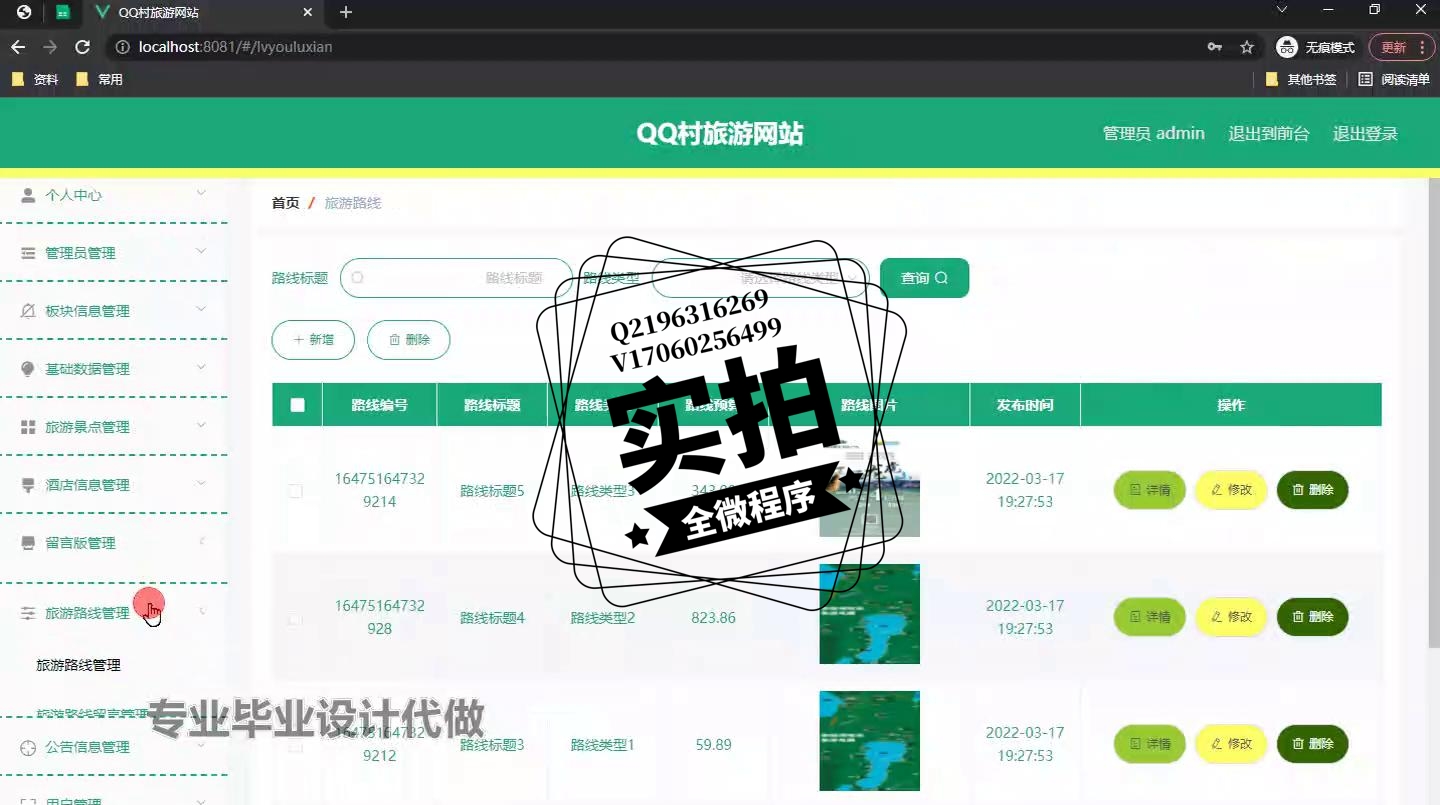1440x805 pixels.
Task: Click the 旅游景点管理 grid icon
Action: click(x=28, y=427)
